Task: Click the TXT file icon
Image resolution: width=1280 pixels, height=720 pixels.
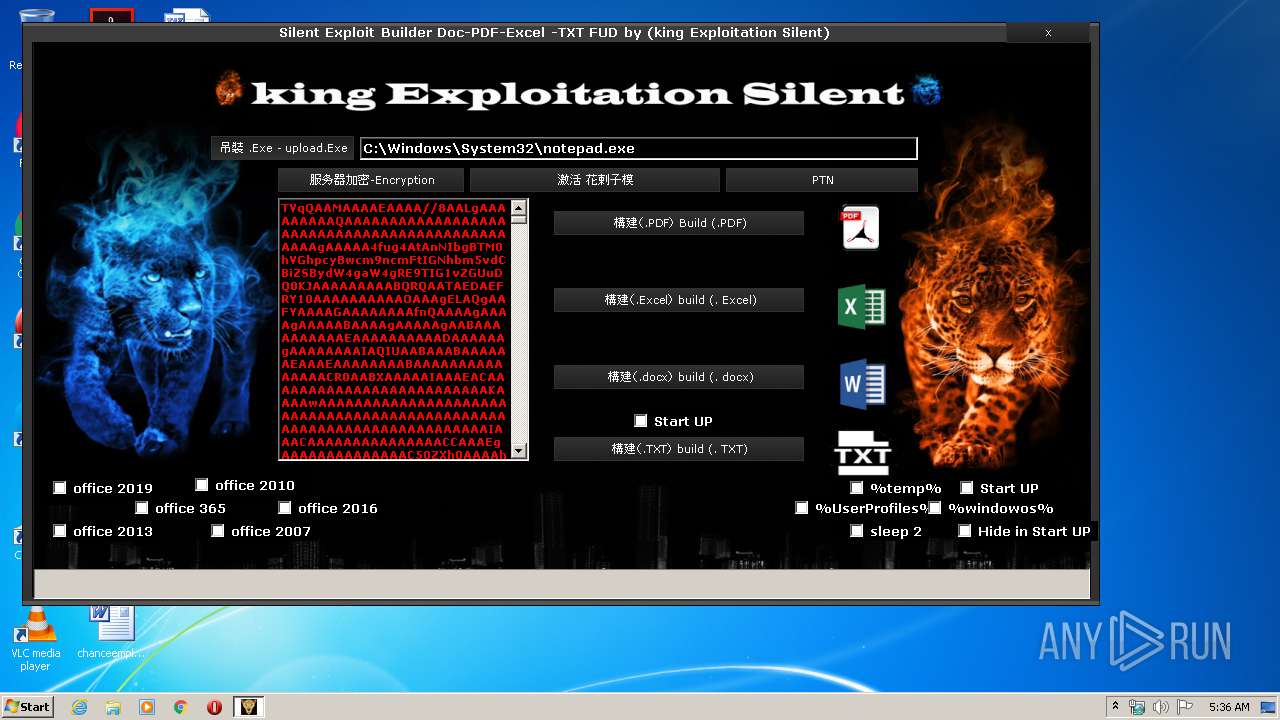Action: pos(862,453)
